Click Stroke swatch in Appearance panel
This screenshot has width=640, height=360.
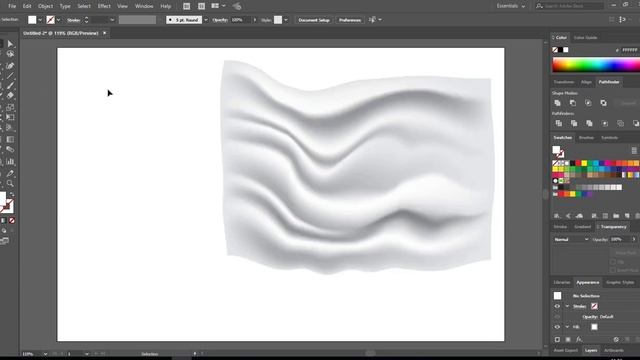[x=594, y=306]
